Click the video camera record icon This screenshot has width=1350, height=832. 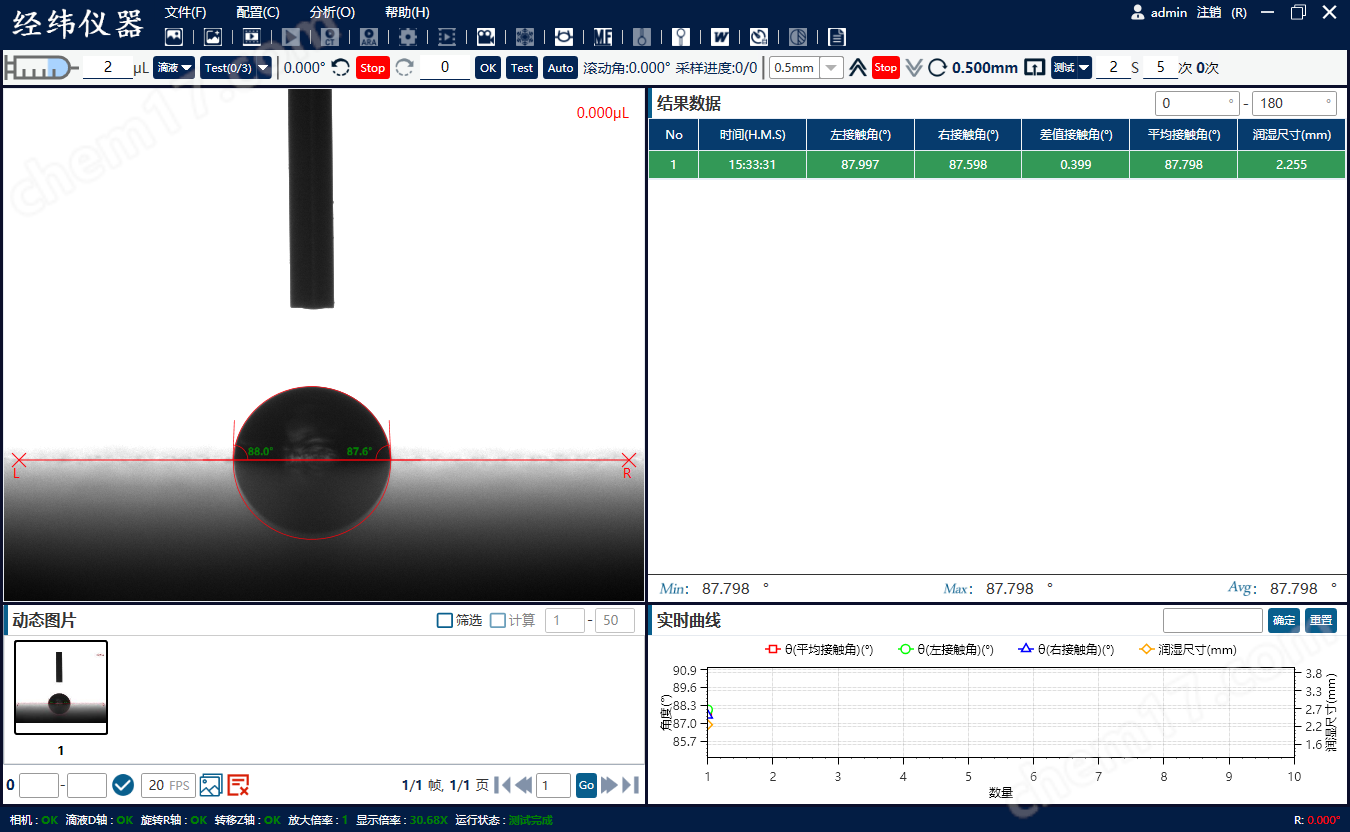tap(486, 37)
